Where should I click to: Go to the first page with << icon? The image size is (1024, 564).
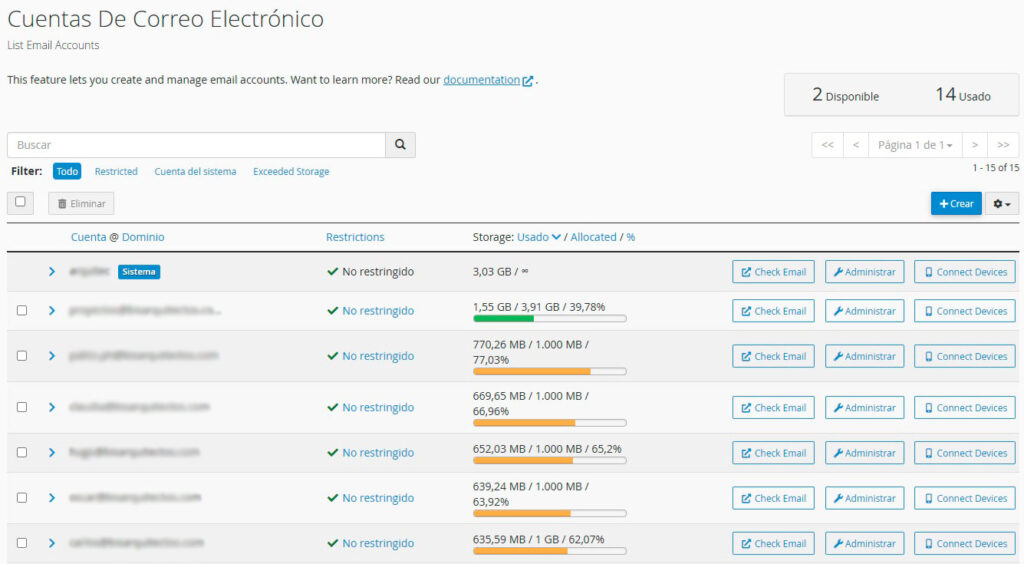pyautogui.click(x=827, y=145)
